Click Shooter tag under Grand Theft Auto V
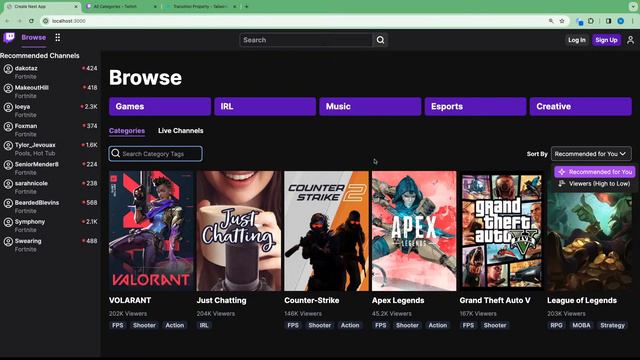 click(x=495, y=325)
